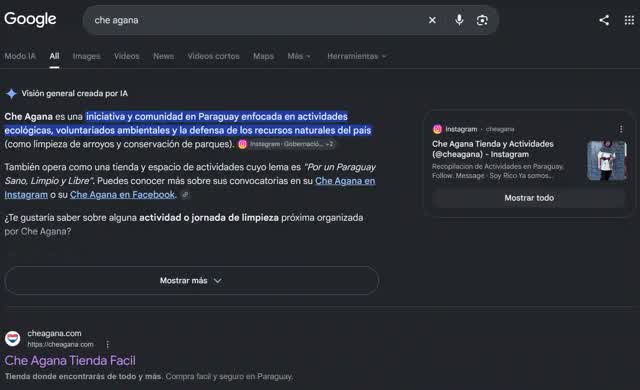Switch to the Images tab

[86, 56]
